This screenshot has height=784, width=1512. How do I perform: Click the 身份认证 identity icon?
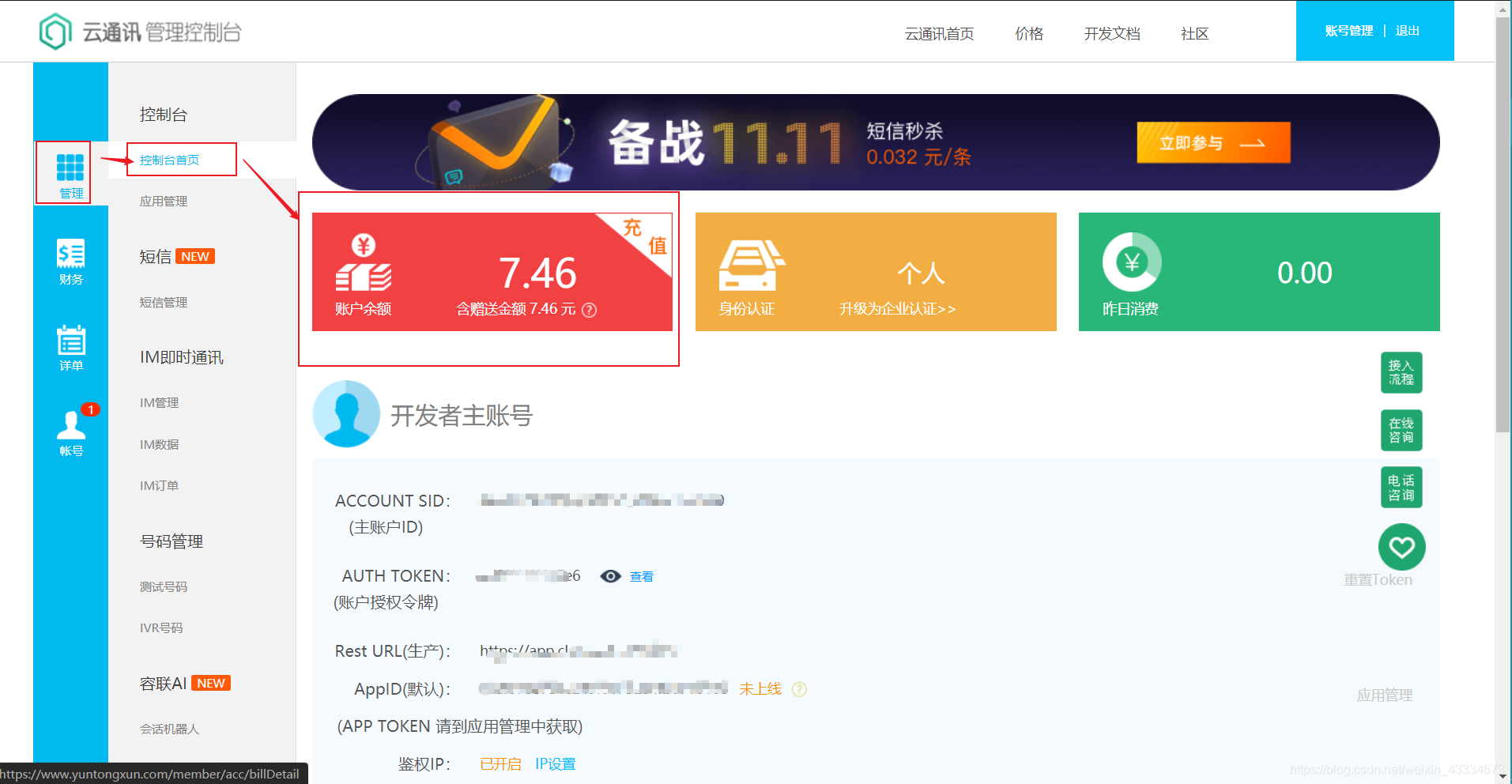751,266
